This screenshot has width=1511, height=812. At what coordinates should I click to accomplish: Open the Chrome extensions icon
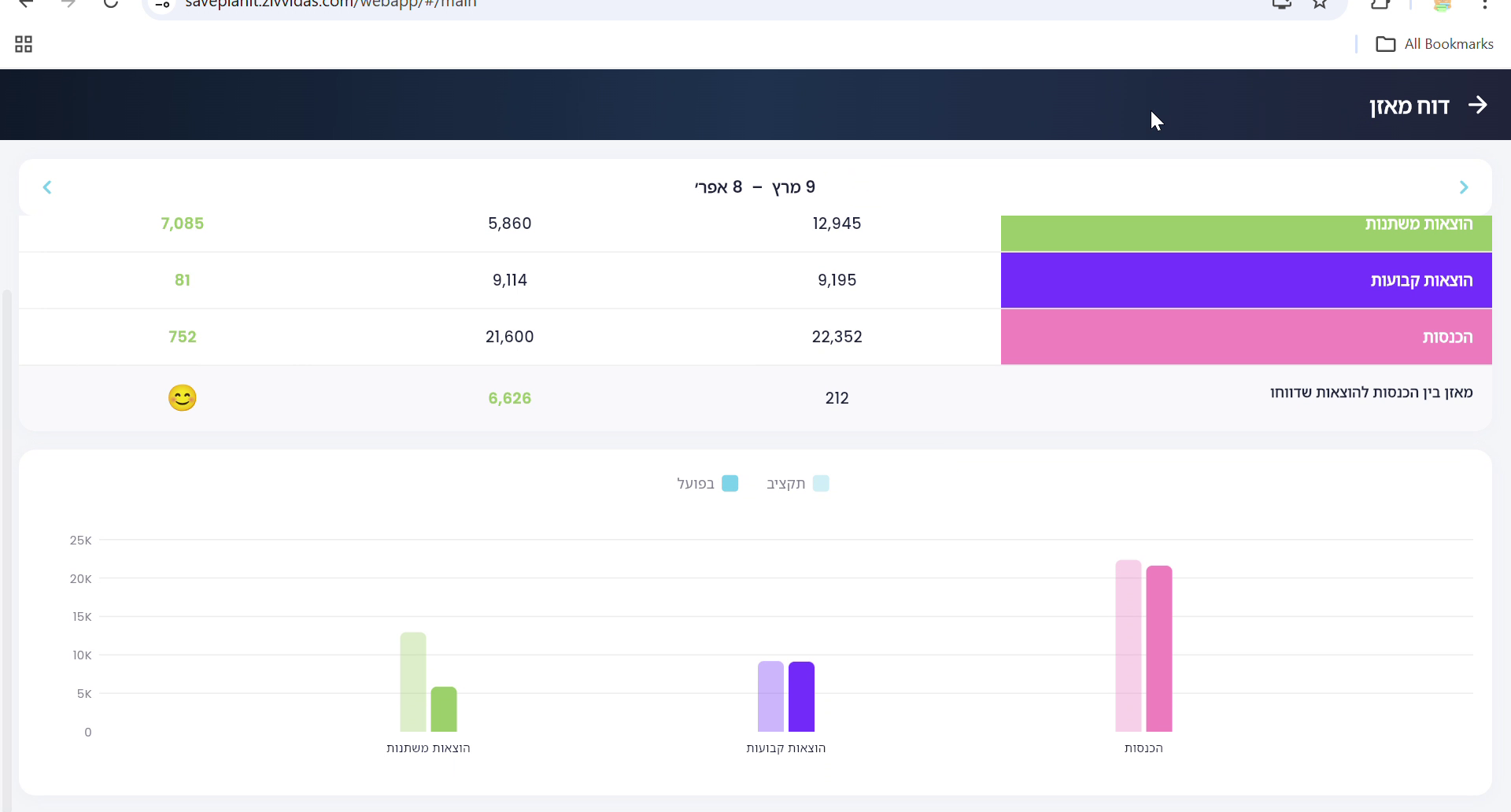pos(1380,4)
